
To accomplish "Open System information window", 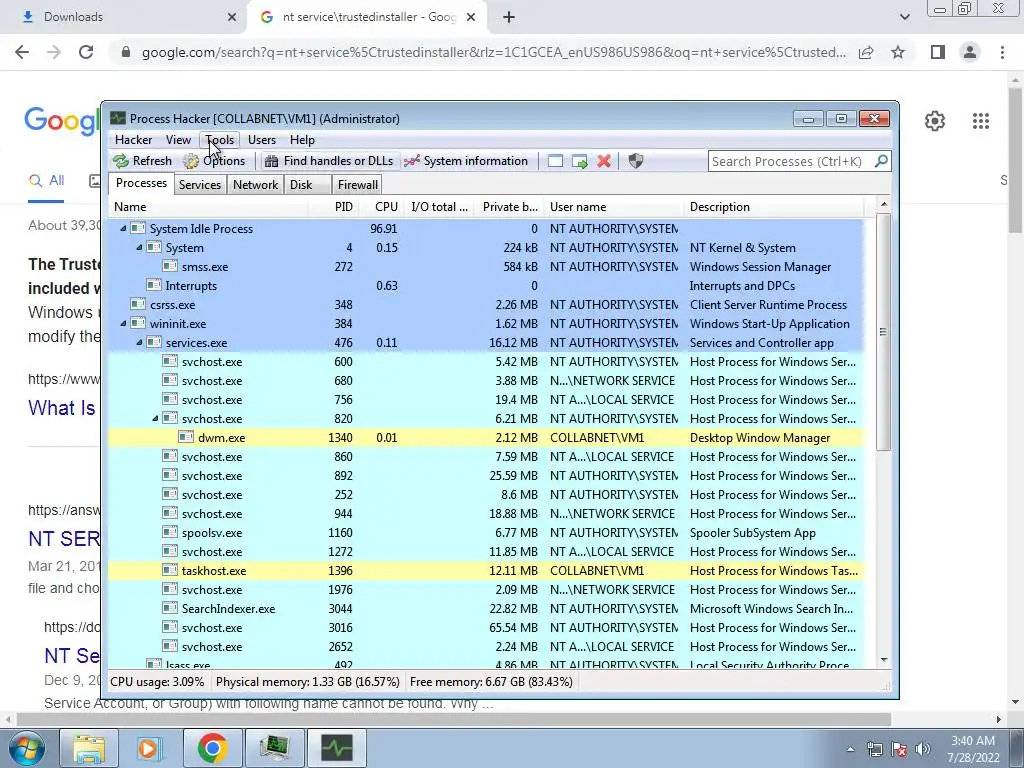I will pyautogui.click(x=466, y=161).
